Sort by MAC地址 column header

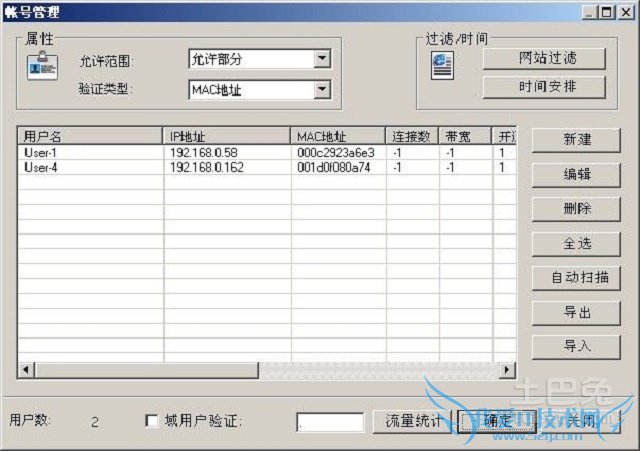coord(338,136)
